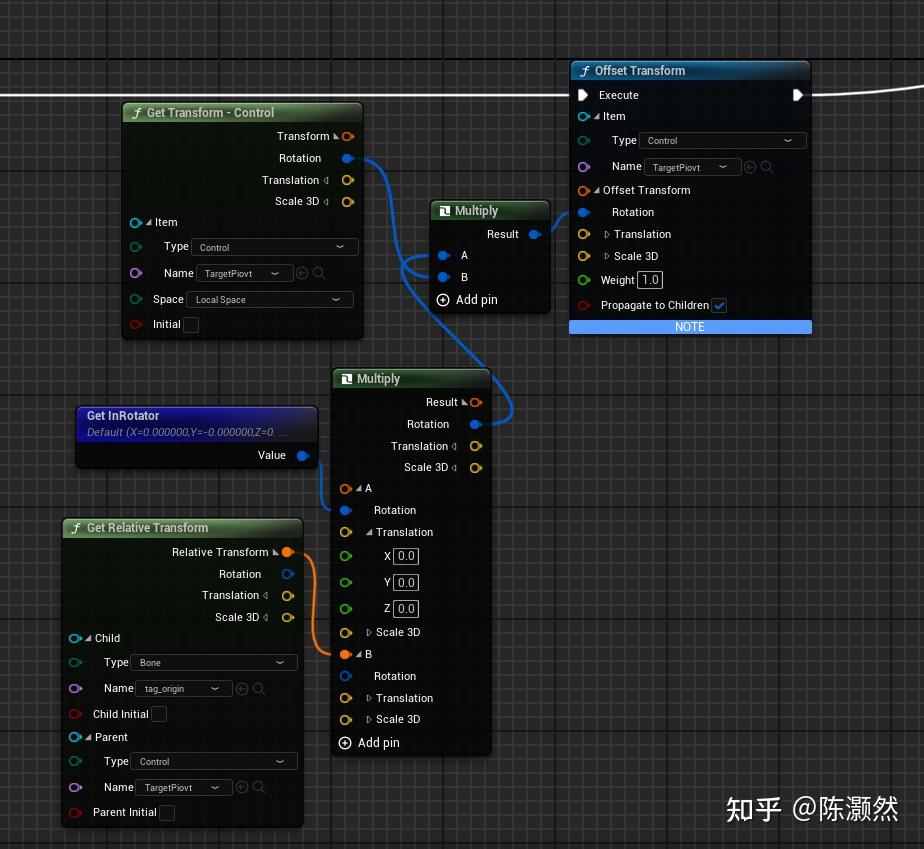924x849 pixels.
Task: Check Child Initial on Get Relative Transform
Action: click(x=158, y=714)
